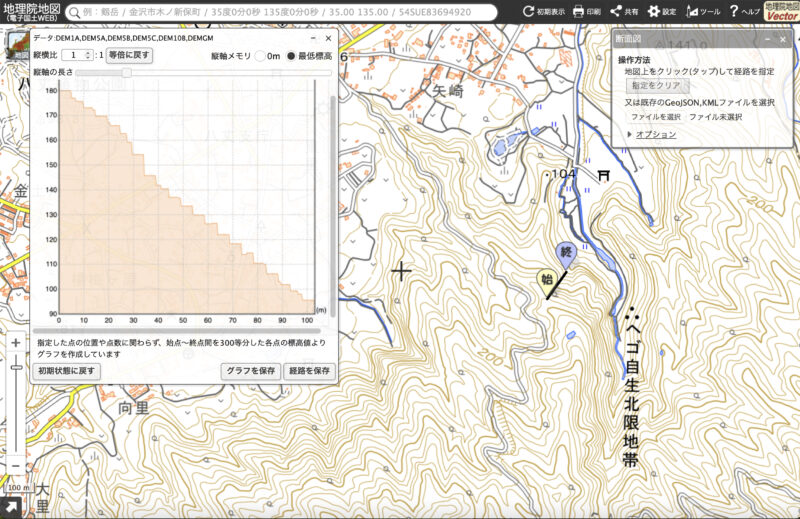The width and height of the screenshot is (800, 519).
Task: Click the 終 end-point marker on map
Action: click(565, 253)
